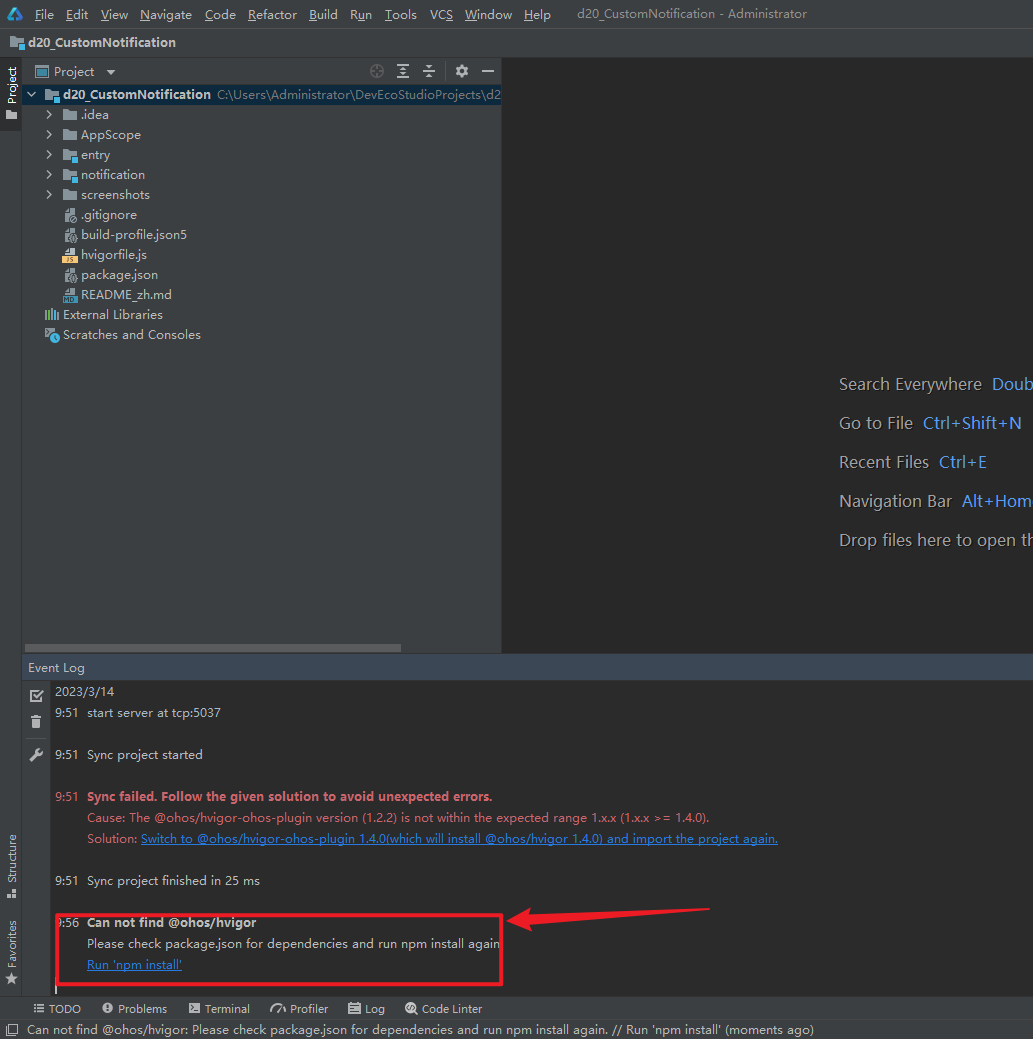Expand the entry module folder
1033x1039 pixels.
49,154
